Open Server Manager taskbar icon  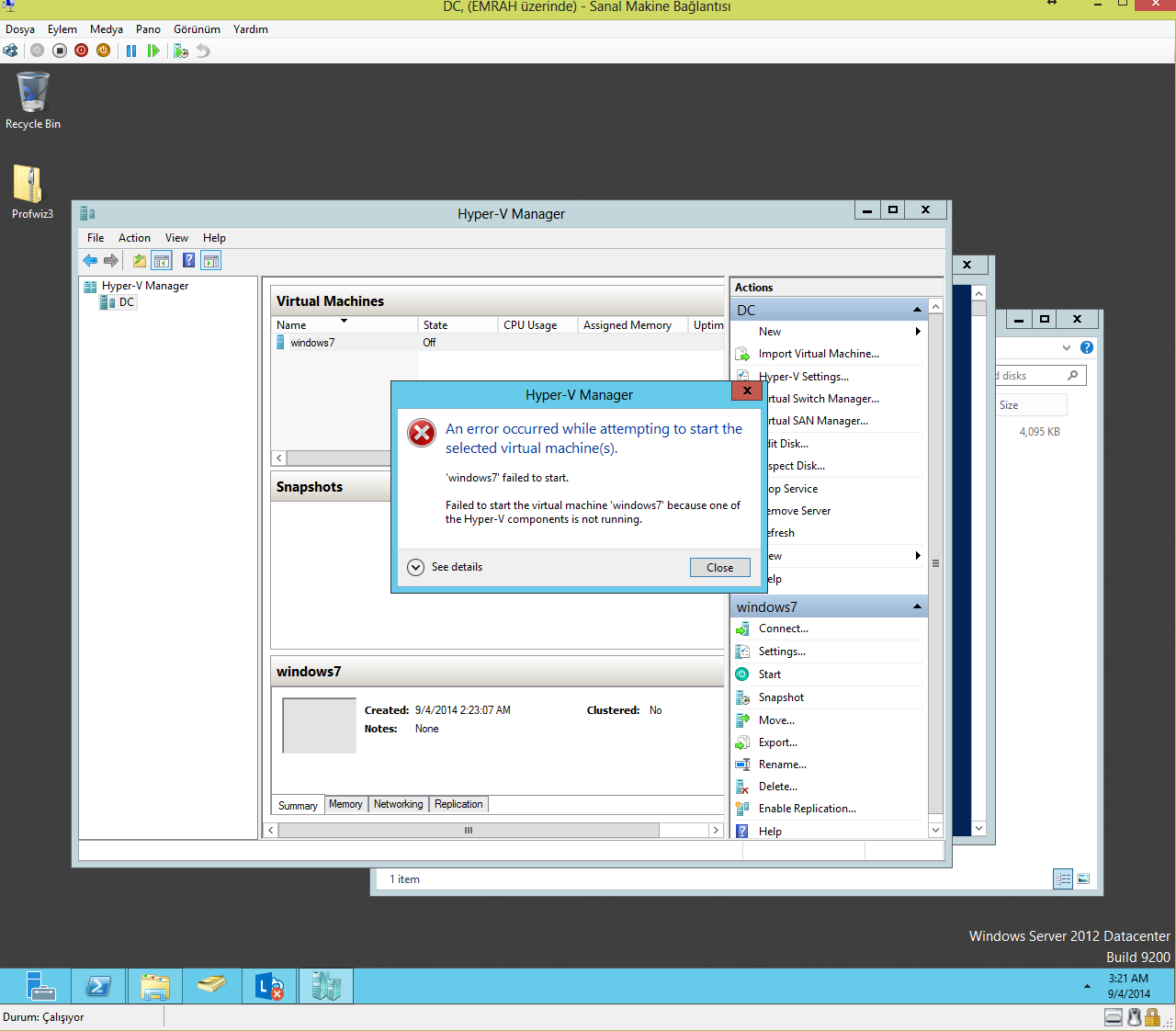[x=41, y=986]
